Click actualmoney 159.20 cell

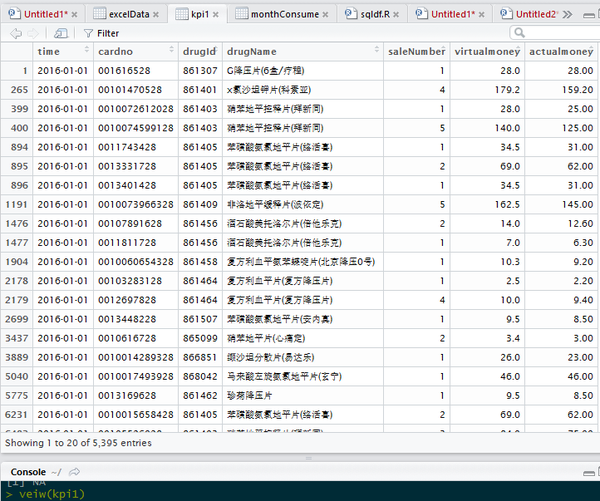[561, 90]
